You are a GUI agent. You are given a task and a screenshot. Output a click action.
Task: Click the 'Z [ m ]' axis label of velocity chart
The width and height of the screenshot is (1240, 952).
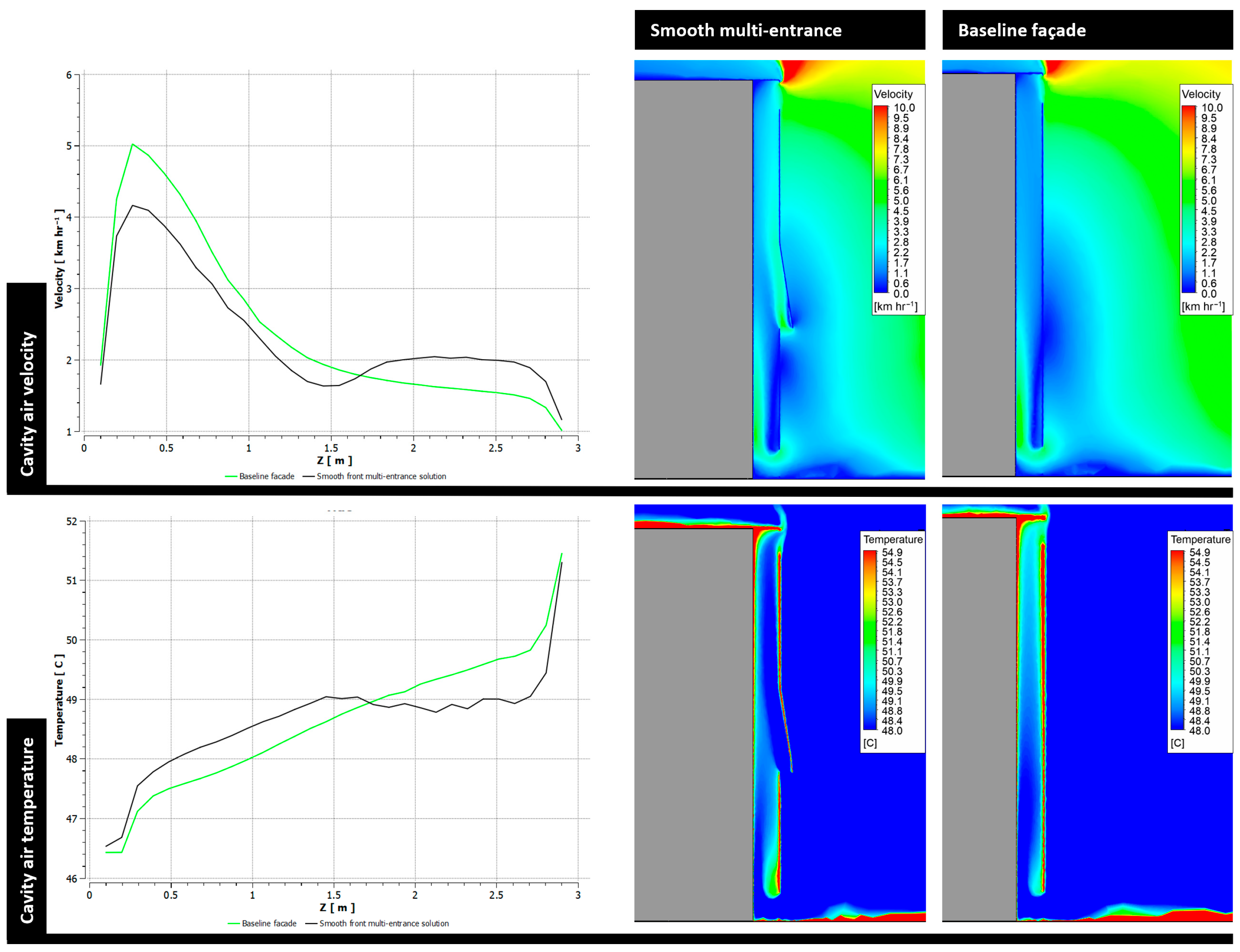(334, 461)
